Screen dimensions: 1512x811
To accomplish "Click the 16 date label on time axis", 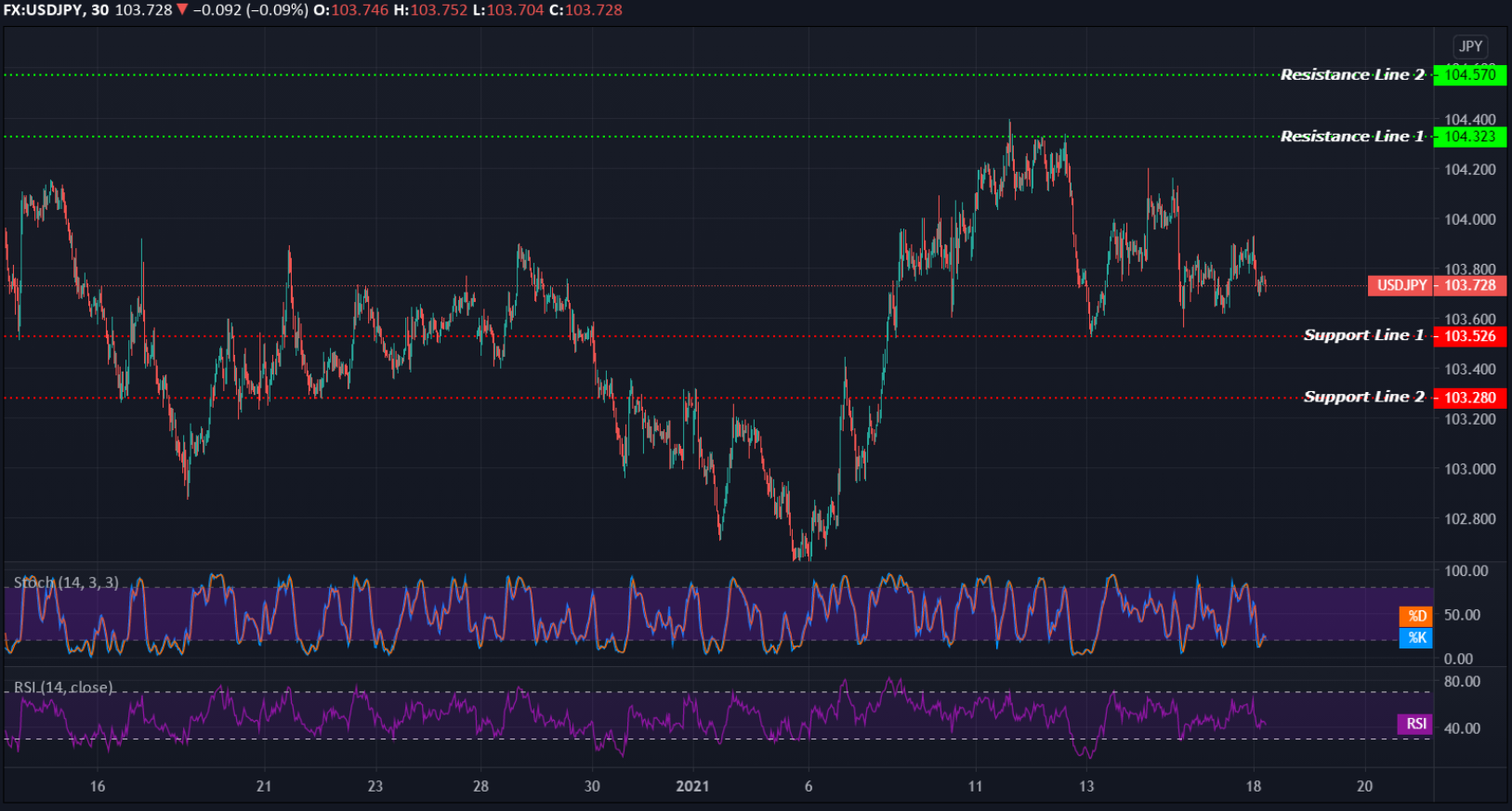I will (98, 786).
